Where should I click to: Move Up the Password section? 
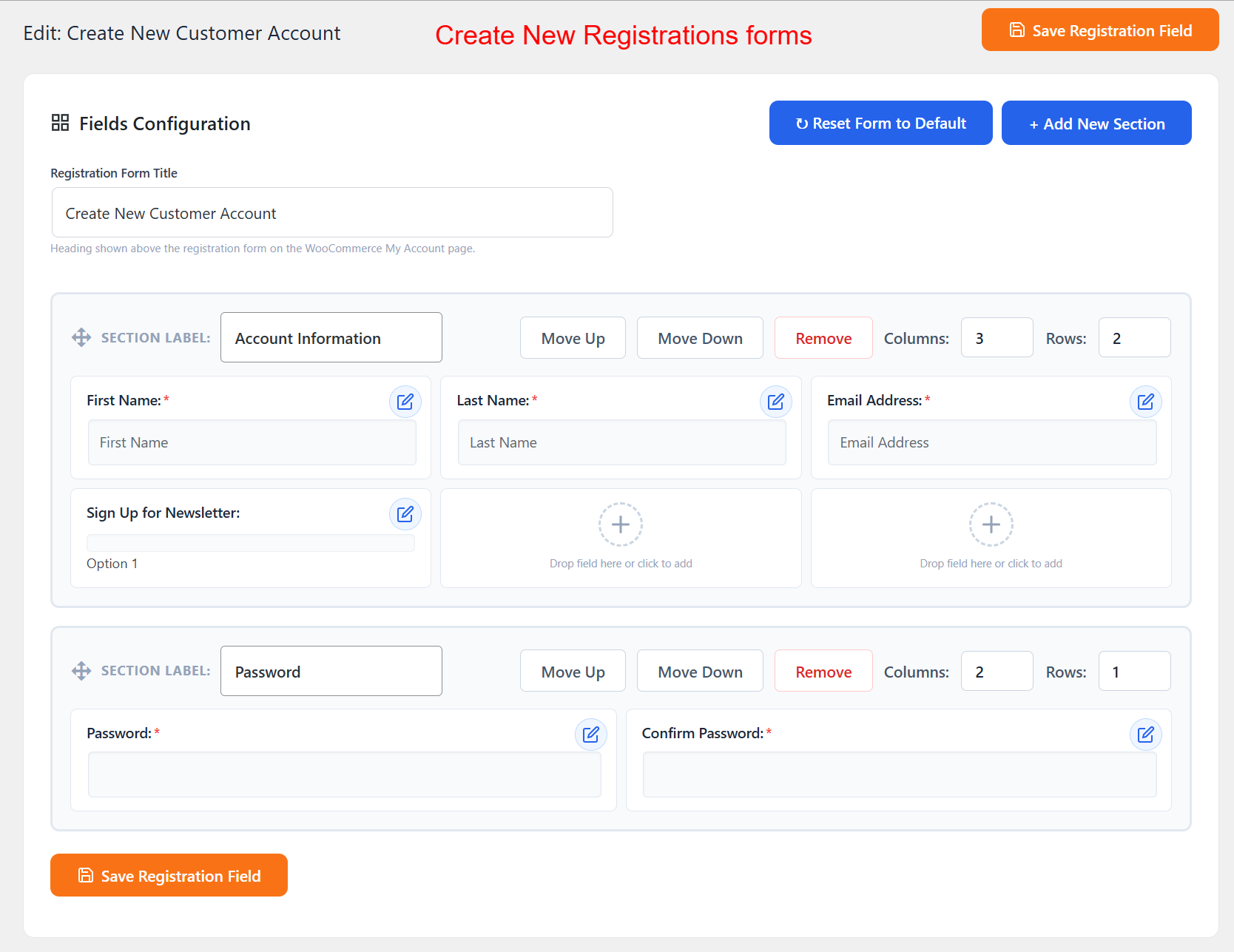pos(573,672)
